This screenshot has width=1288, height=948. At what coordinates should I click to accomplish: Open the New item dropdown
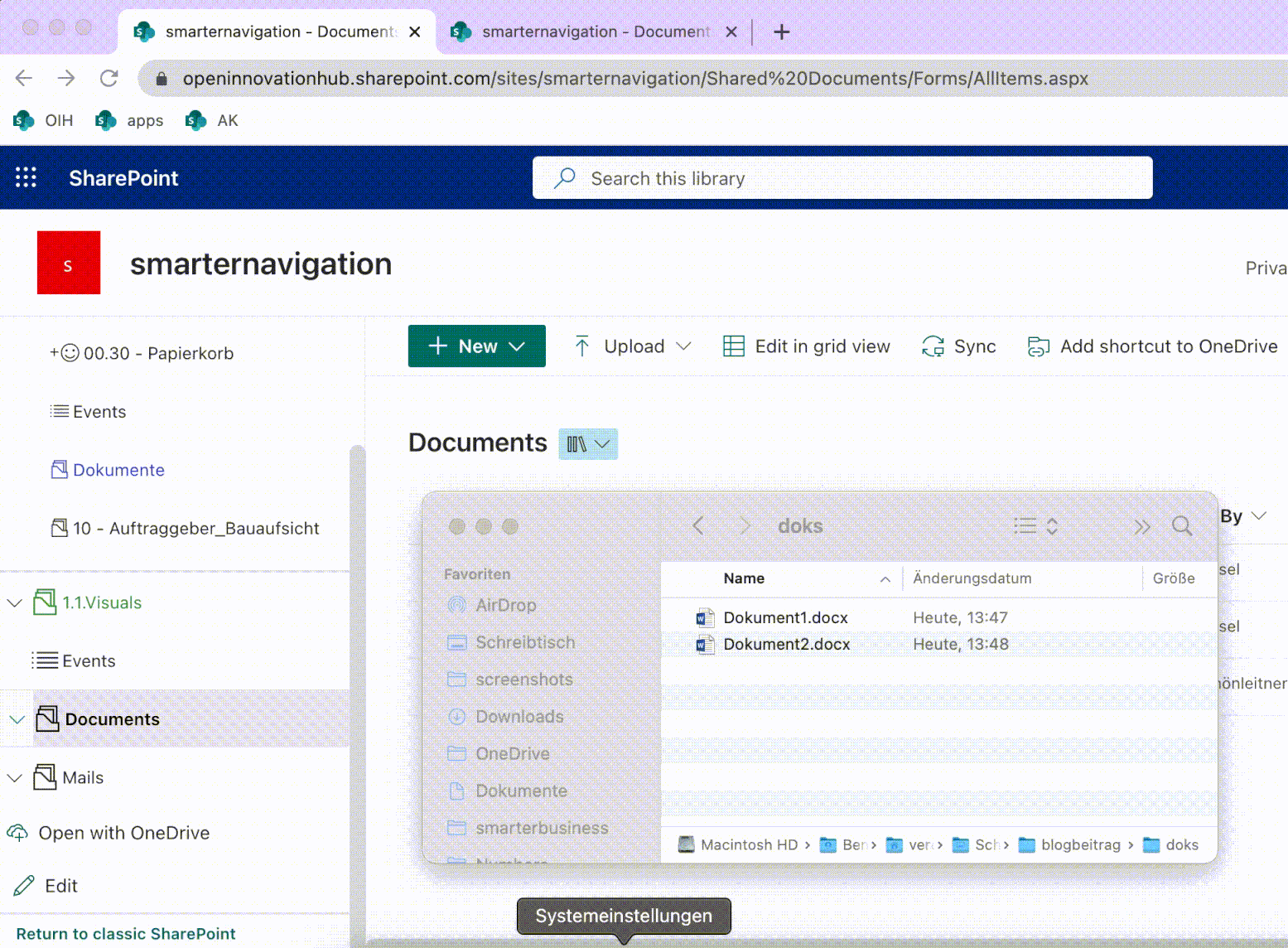point(519,346)
